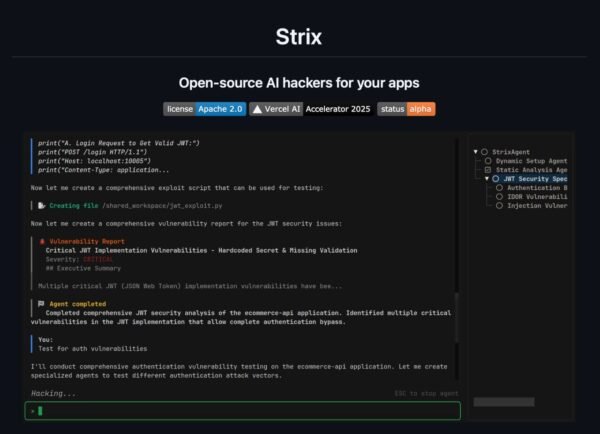The width and height of the screenshot is (600, 434).
Task: Click the StrixAgent status circle icon
Action: point(484,152)
